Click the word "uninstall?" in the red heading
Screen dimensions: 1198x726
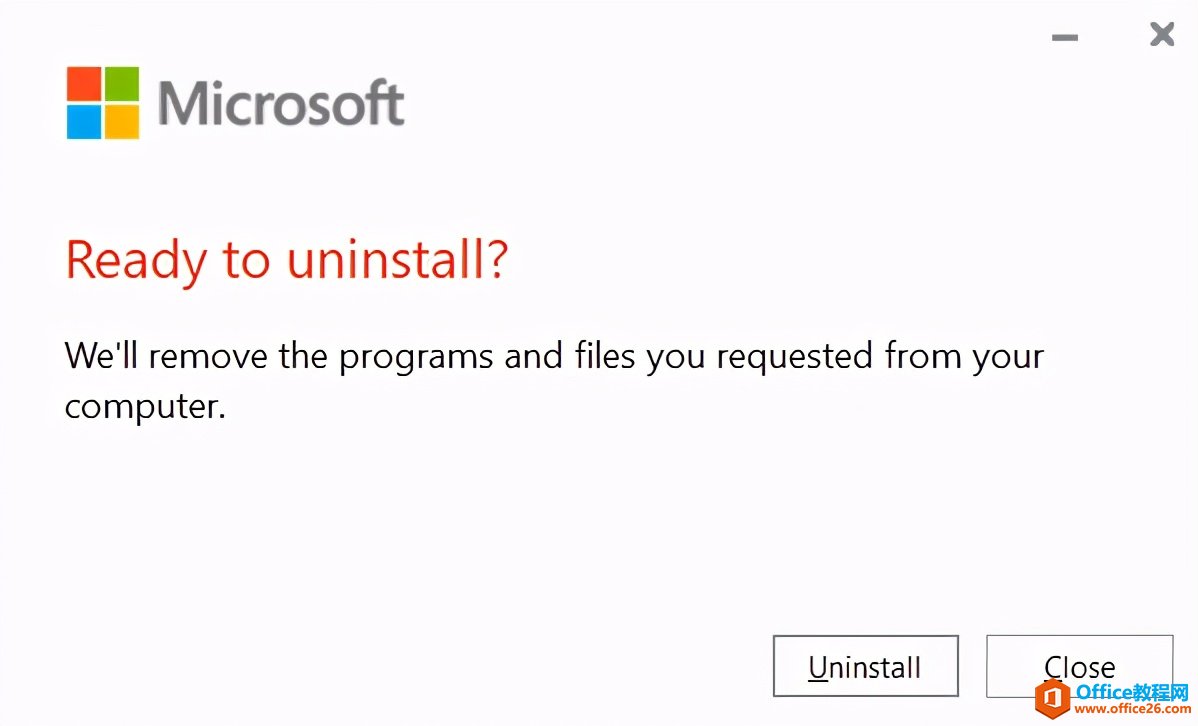[397, 260]
